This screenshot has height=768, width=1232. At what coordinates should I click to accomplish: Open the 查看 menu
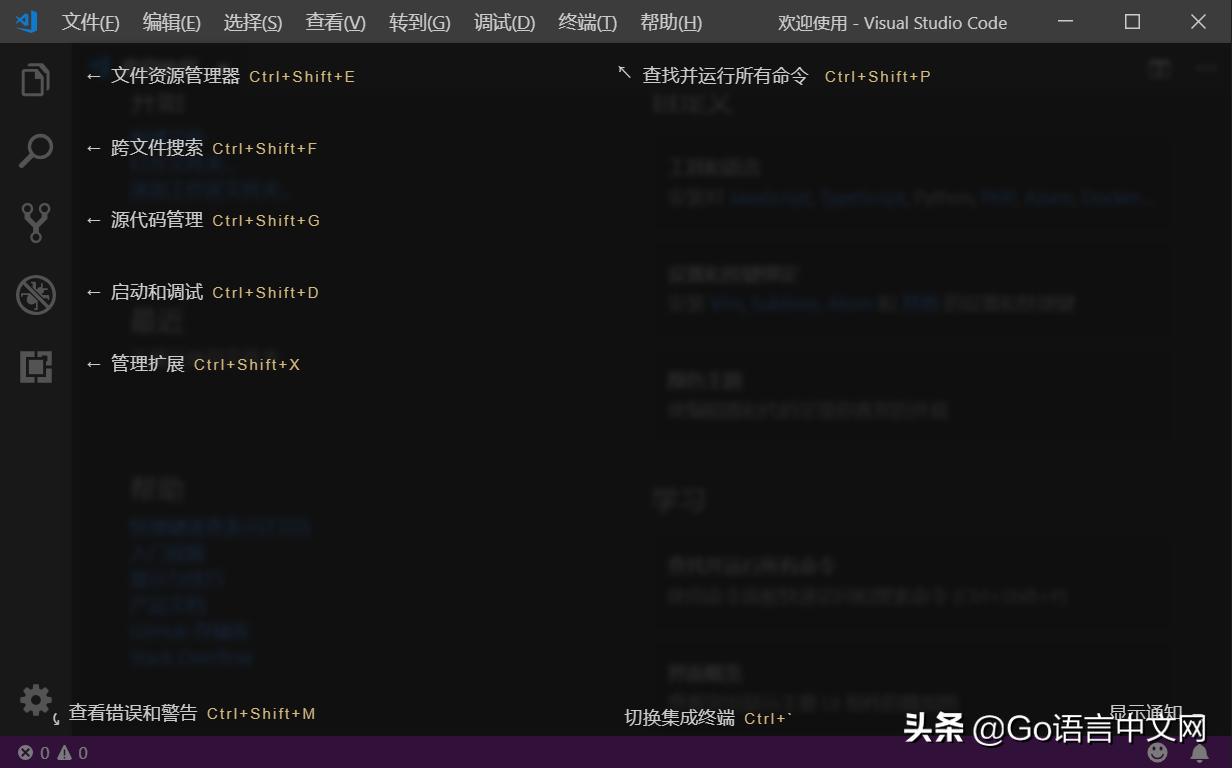(x=335, y=22)
